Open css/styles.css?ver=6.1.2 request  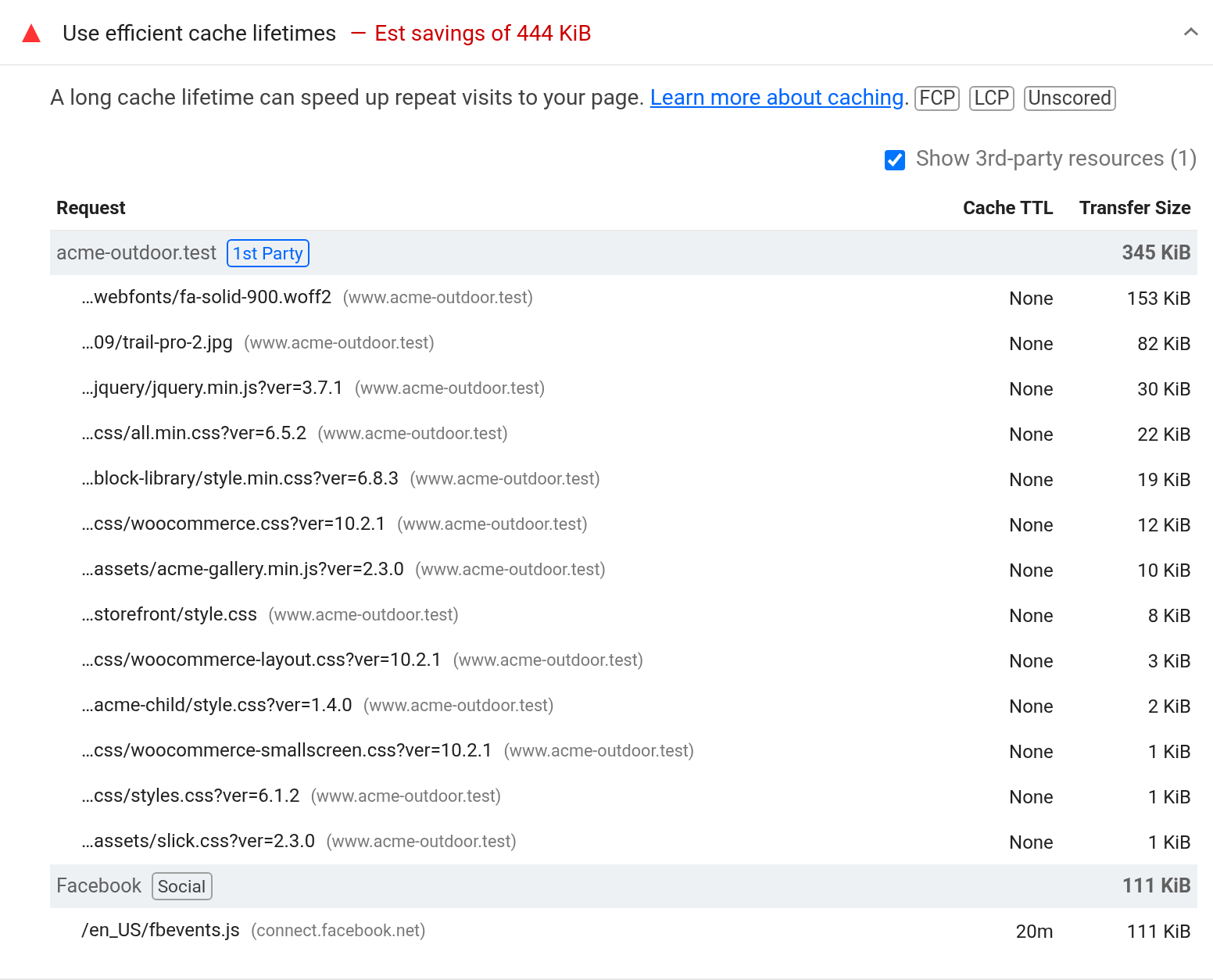tap(191, 796)
